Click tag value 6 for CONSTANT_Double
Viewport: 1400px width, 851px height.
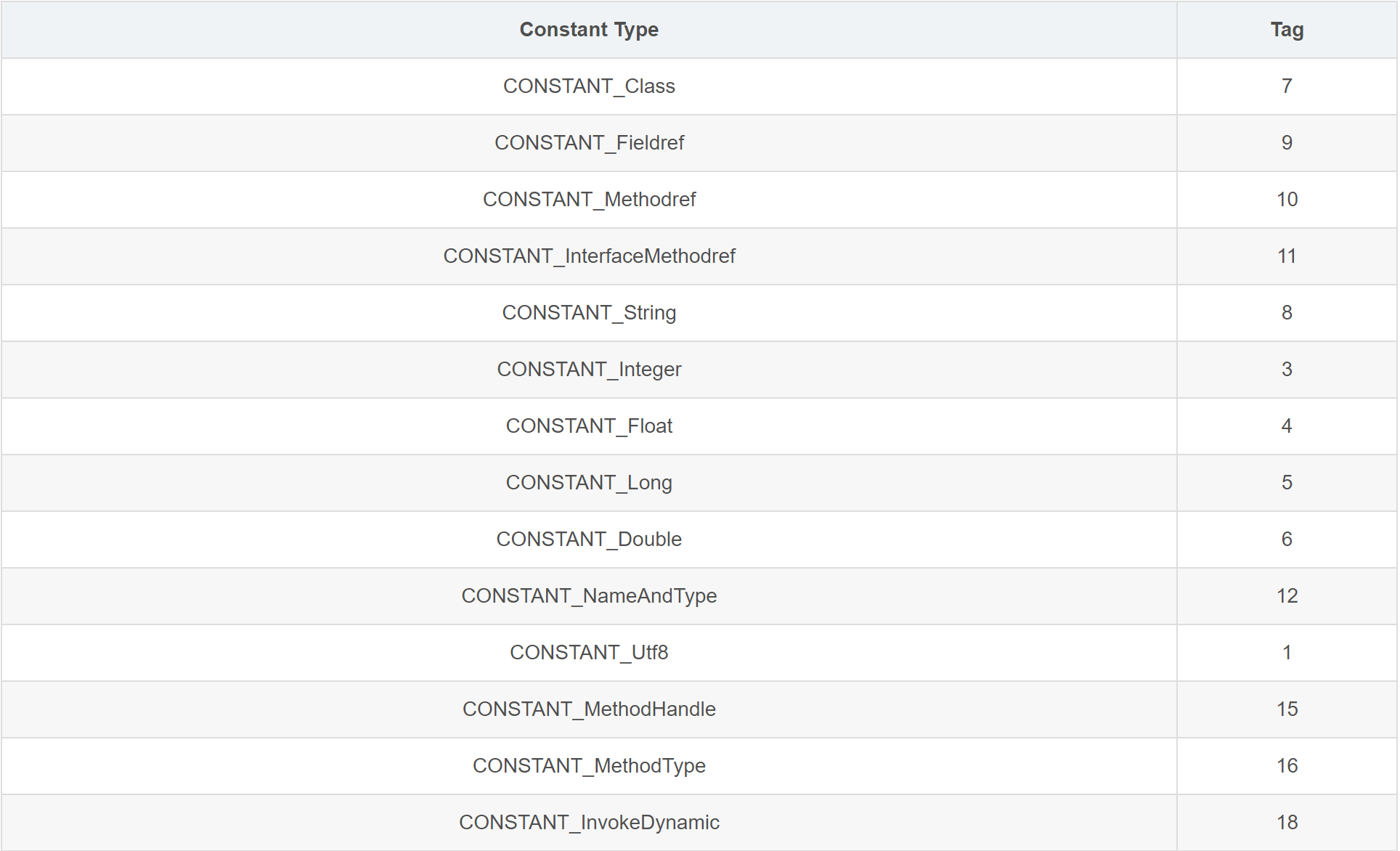click(x=1287, y=539)
